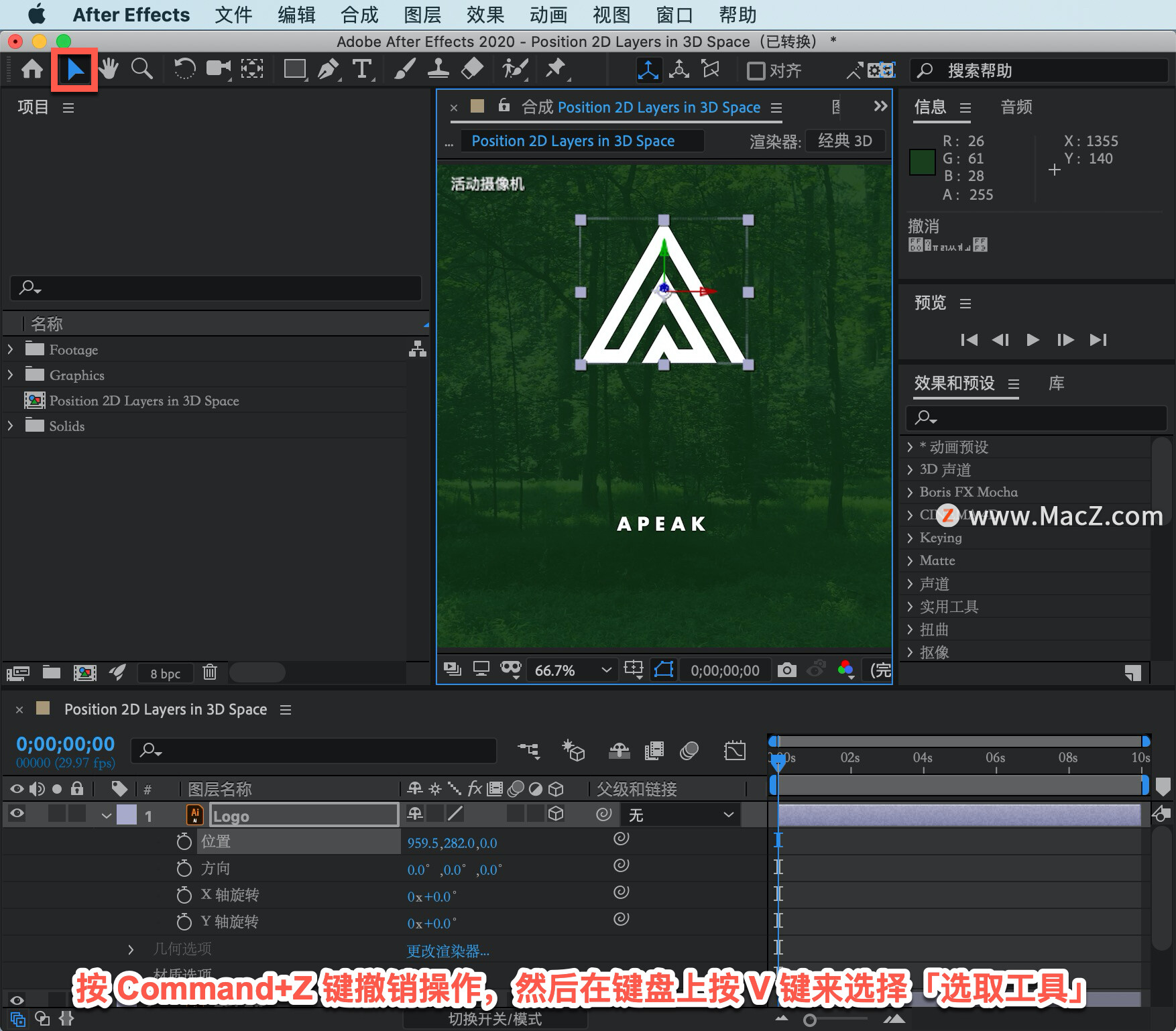Viewport: 1176px width, 1031px height.
Task: Create new composition icon in Project panel
Action: tap(84, 672)
